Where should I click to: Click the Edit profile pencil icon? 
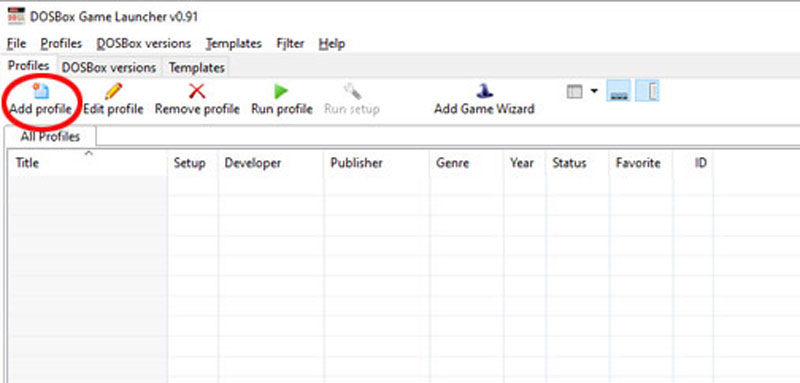coord(113,91)
